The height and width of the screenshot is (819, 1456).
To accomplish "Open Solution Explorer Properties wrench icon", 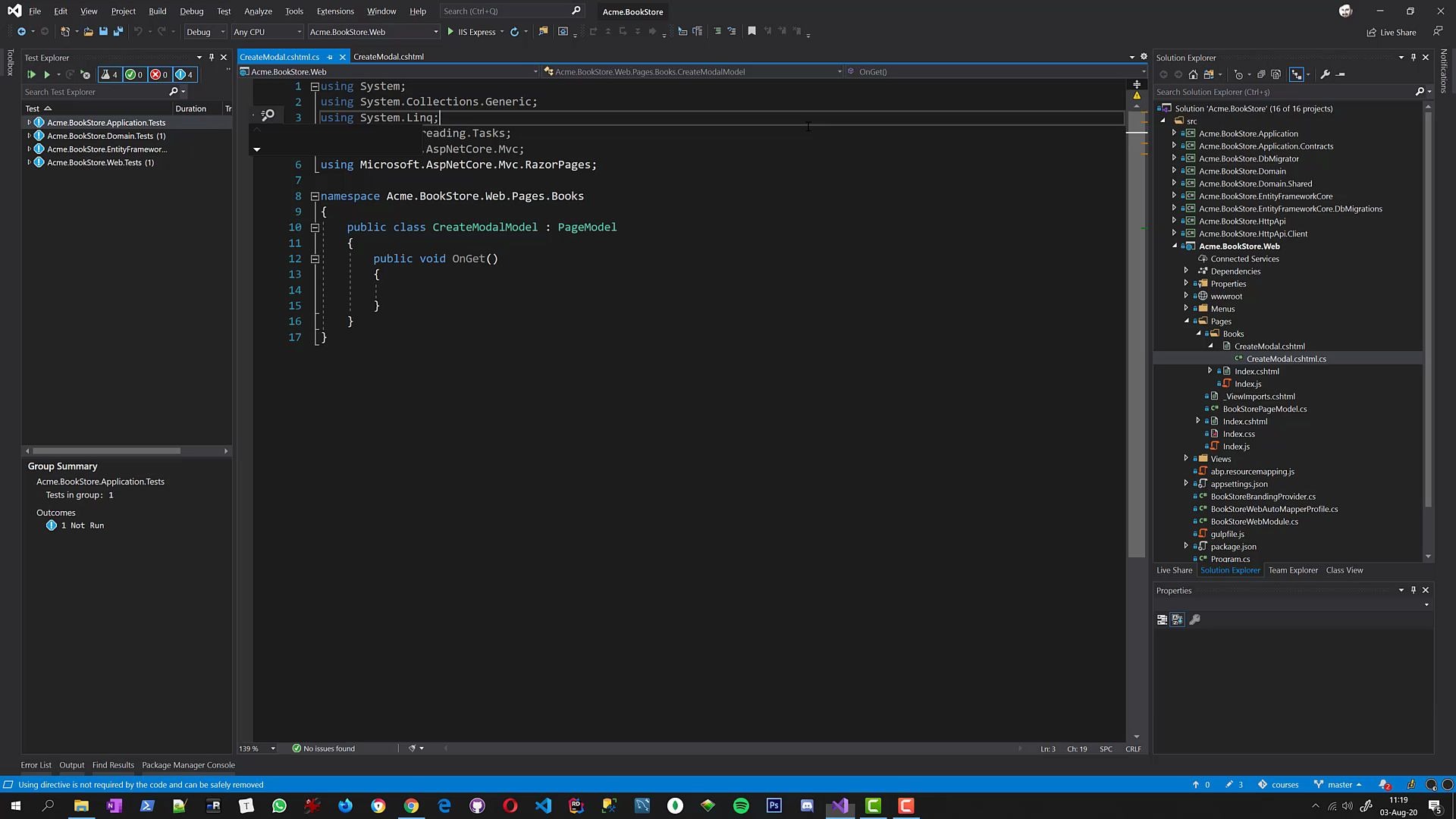I will point(1325,74).
